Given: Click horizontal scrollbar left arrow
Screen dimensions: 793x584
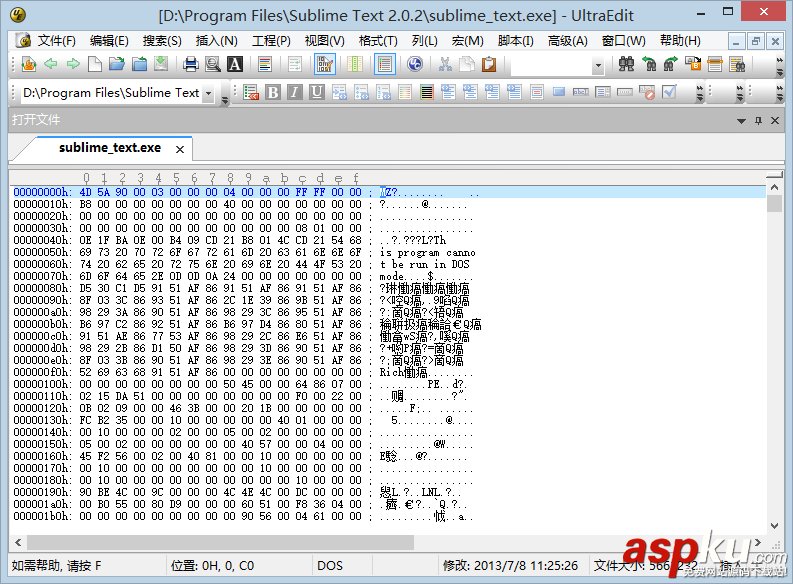Looking at the screenshot, I should click(x=18, y=543).
